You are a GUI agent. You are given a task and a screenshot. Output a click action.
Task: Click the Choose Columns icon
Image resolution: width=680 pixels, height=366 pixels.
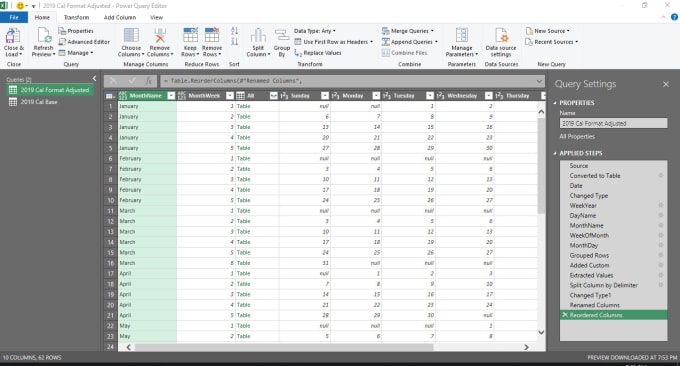(131, 36)
